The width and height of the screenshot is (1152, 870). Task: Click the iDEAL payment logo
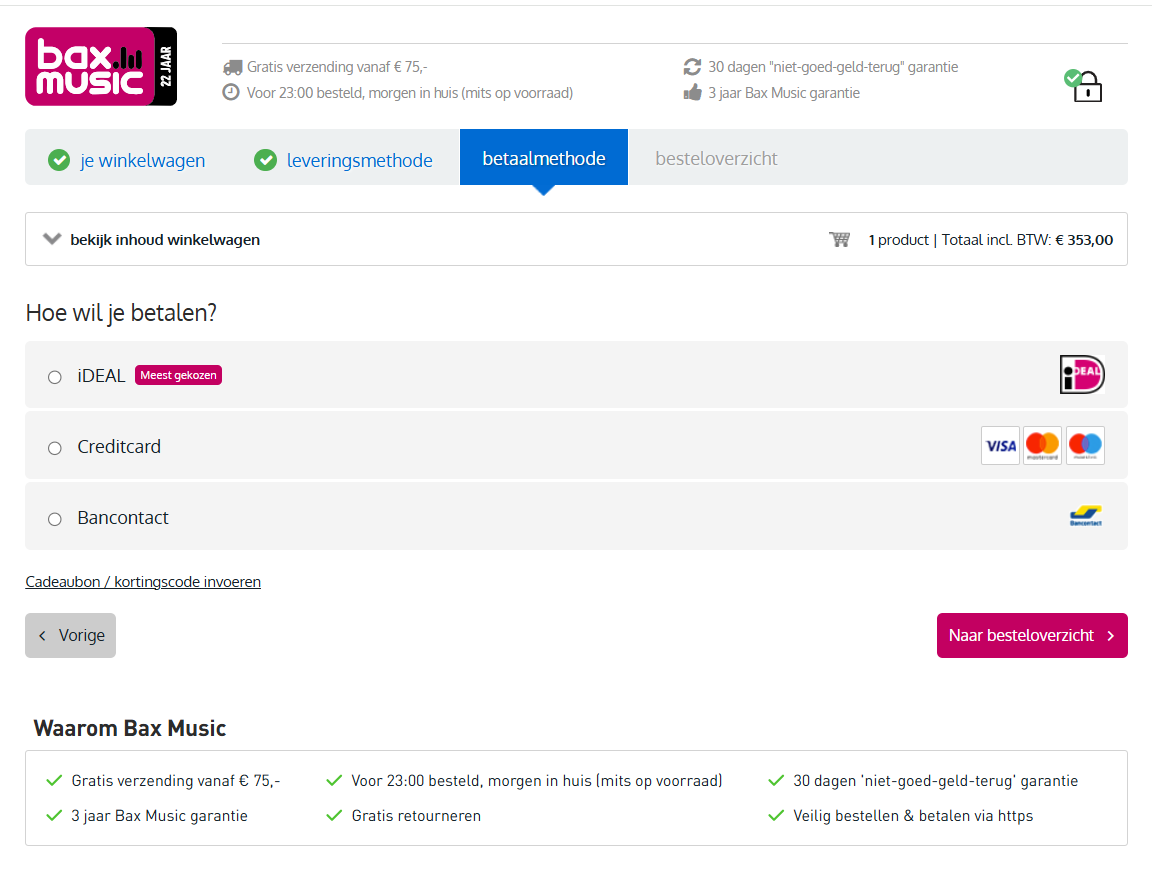coord(1082,375)
